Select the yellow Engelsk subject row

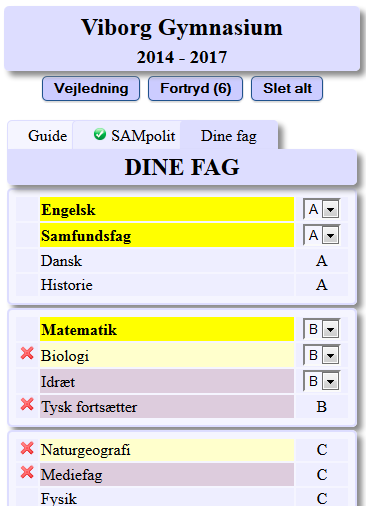167,209
